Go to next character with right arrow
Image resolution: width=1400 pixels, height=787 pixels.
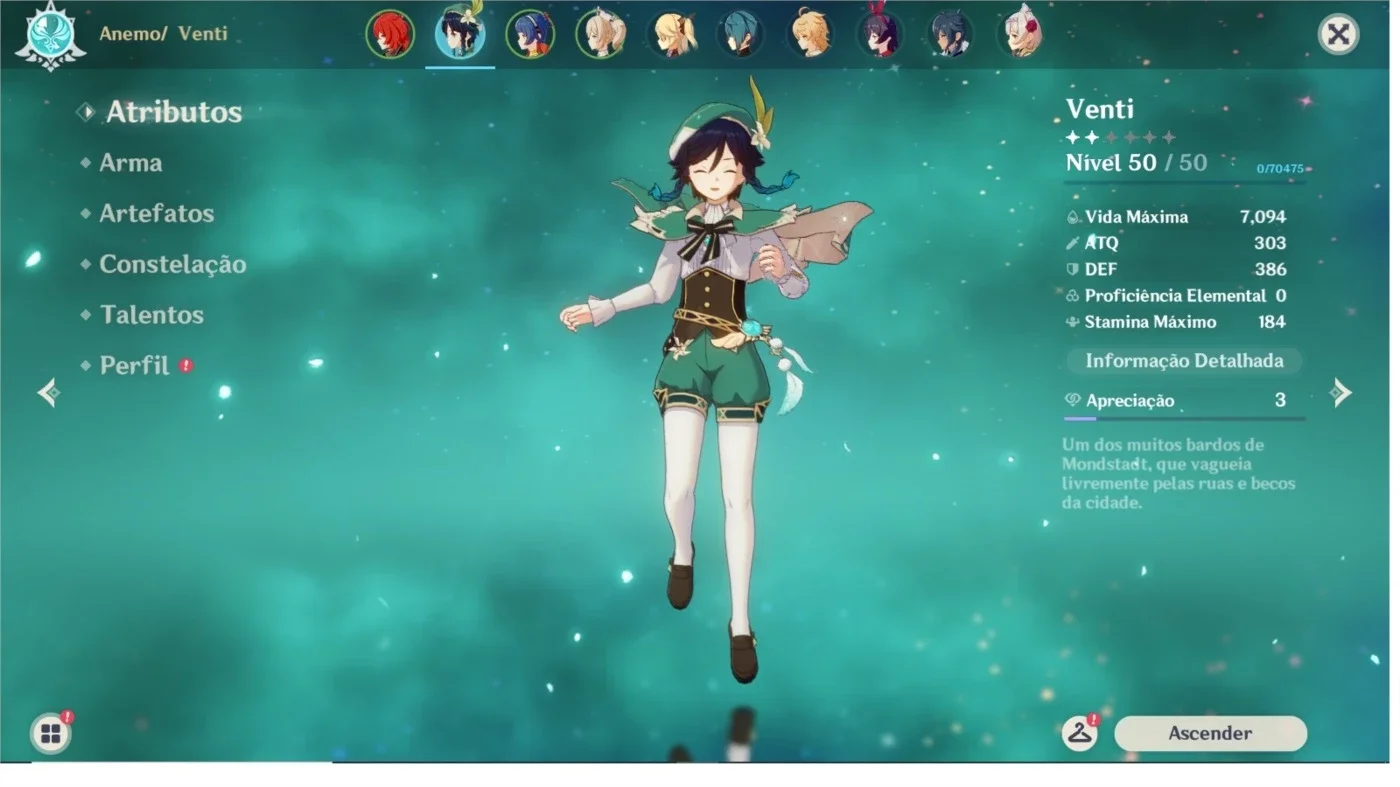tap(1341, 393)
